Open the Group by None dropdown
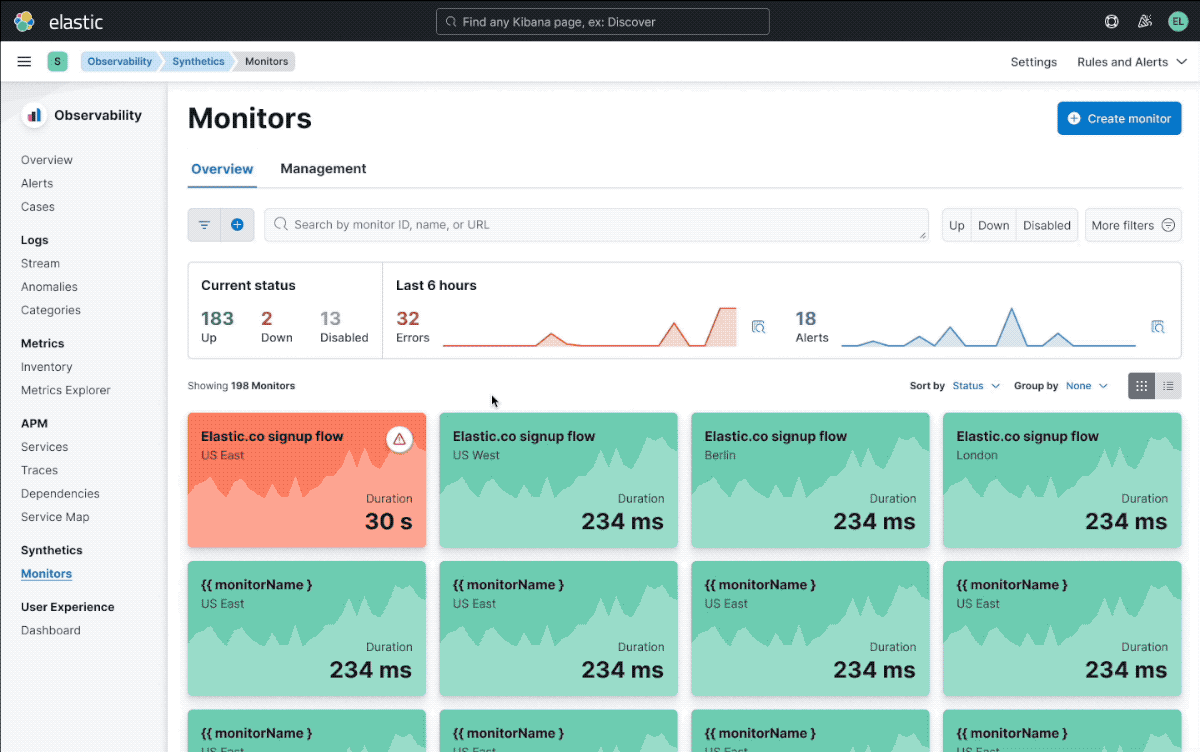The width and height of the screenshot is (1200, 752). (1087, 386)
